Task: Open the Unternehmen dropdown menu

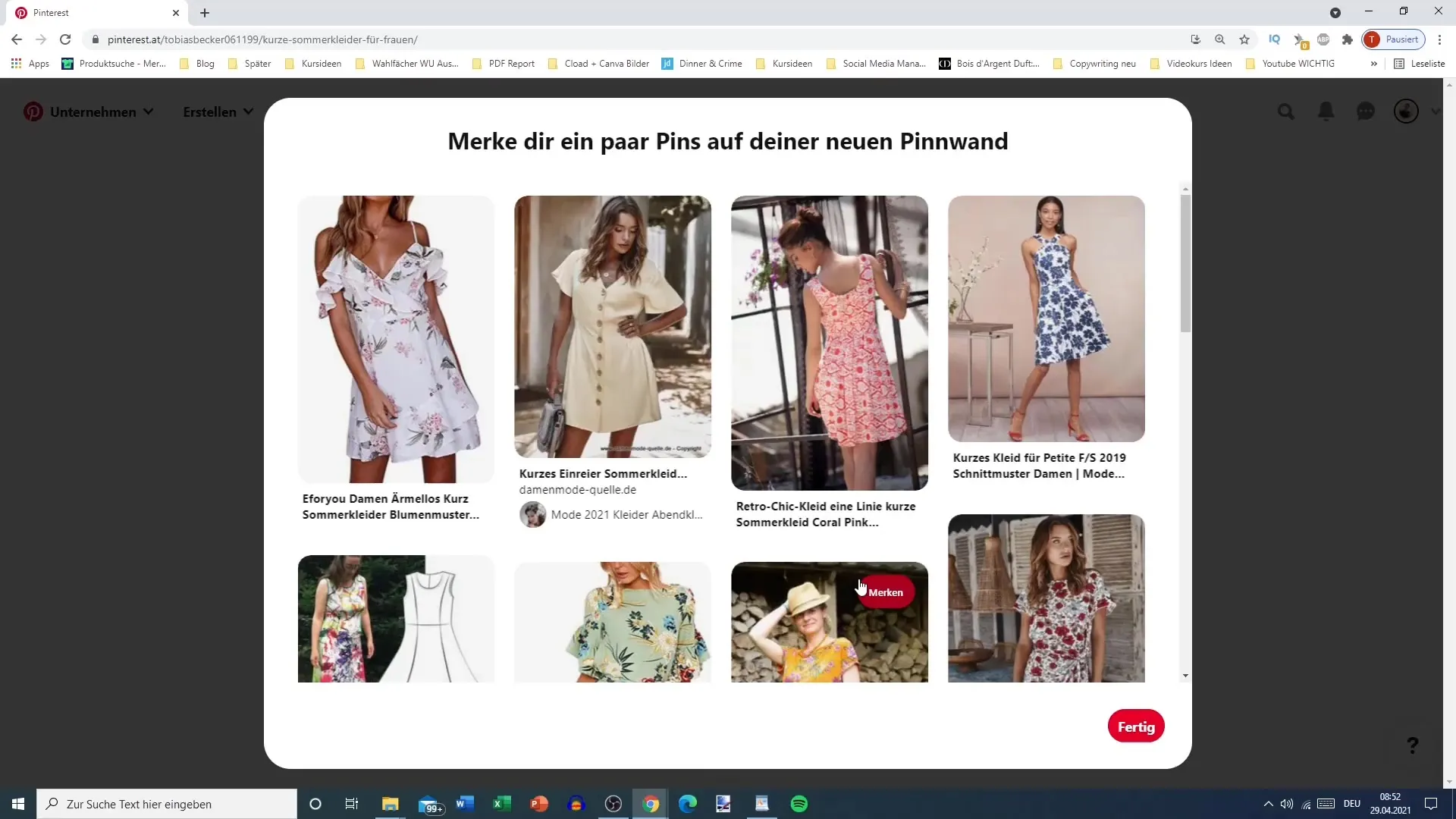Action: (x=102, y=112)
